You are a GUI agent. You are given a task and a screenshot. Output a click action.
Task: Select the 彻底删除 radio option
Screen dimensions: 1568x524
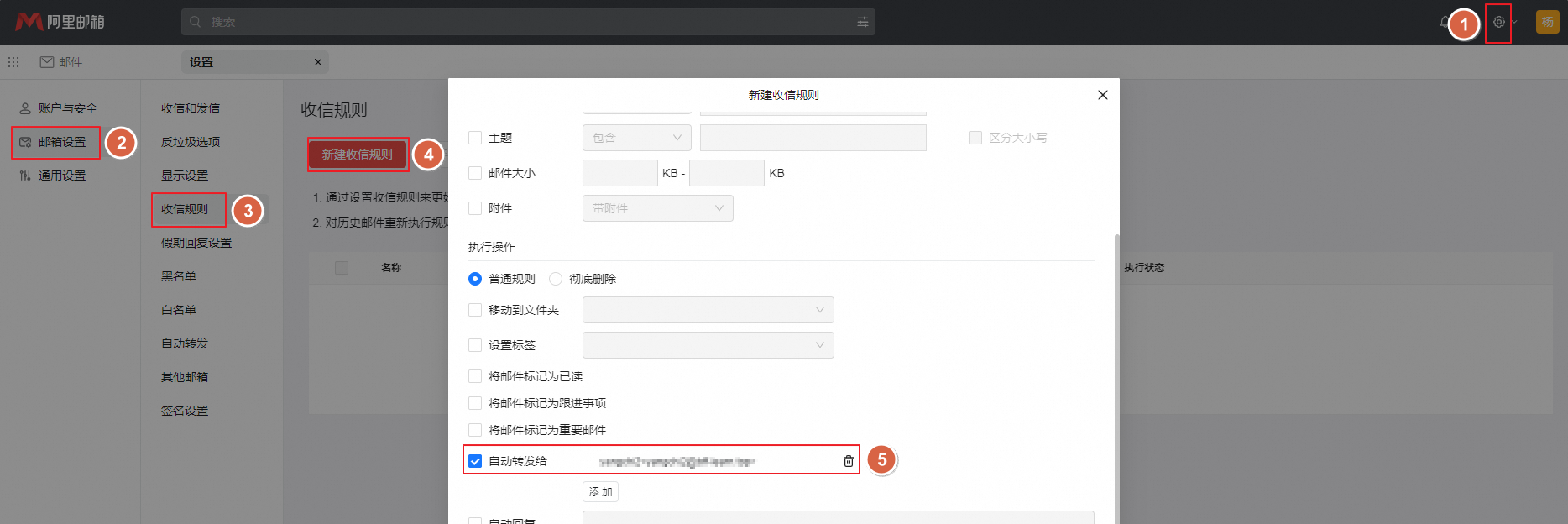pos(556,279)
